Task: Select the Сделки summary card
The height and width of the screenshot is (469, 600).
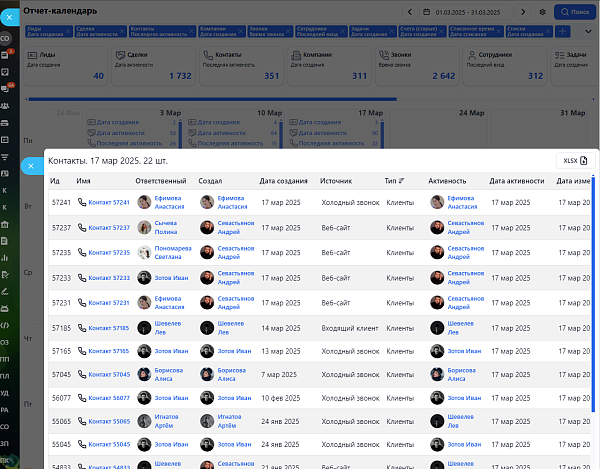Action: (x=153, y=66)
